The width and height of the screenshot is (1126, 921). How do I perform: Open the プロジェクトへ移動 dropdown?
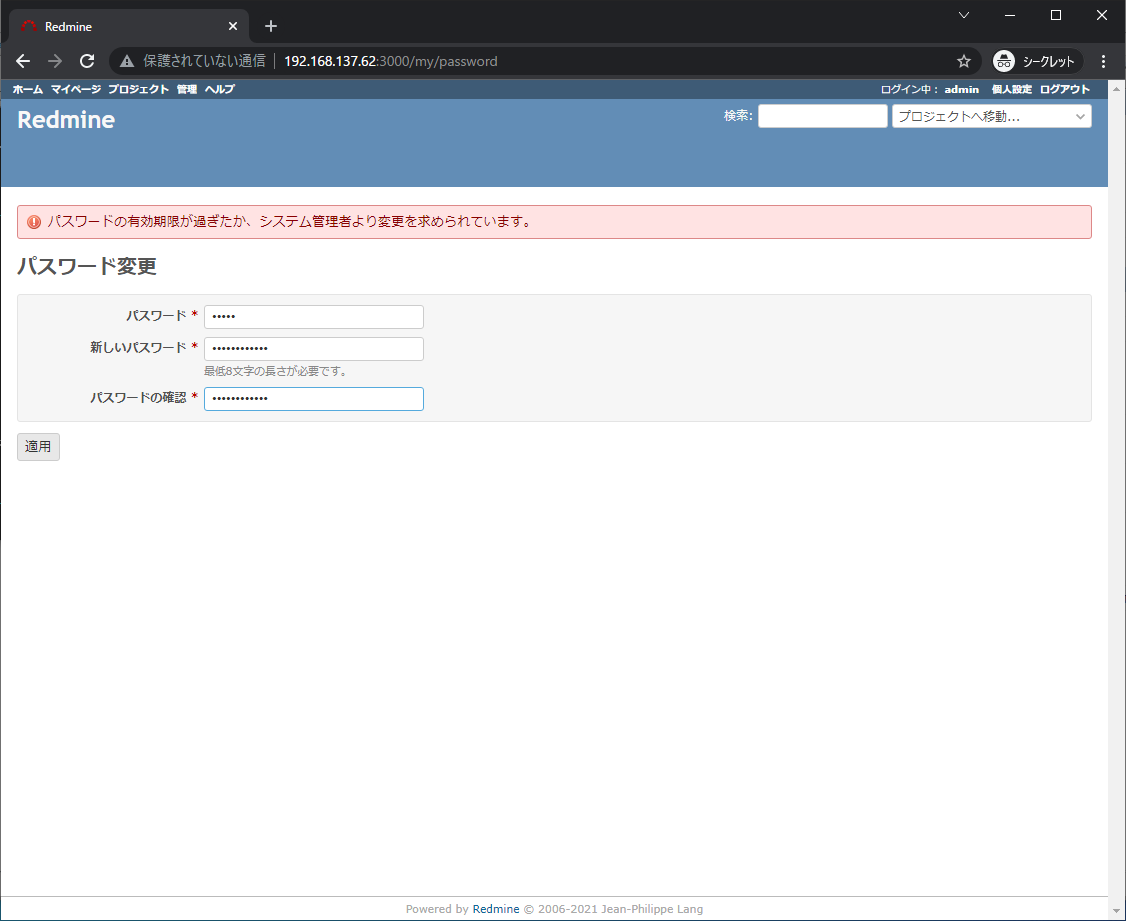pyautogui.click(x=990, y=116)
